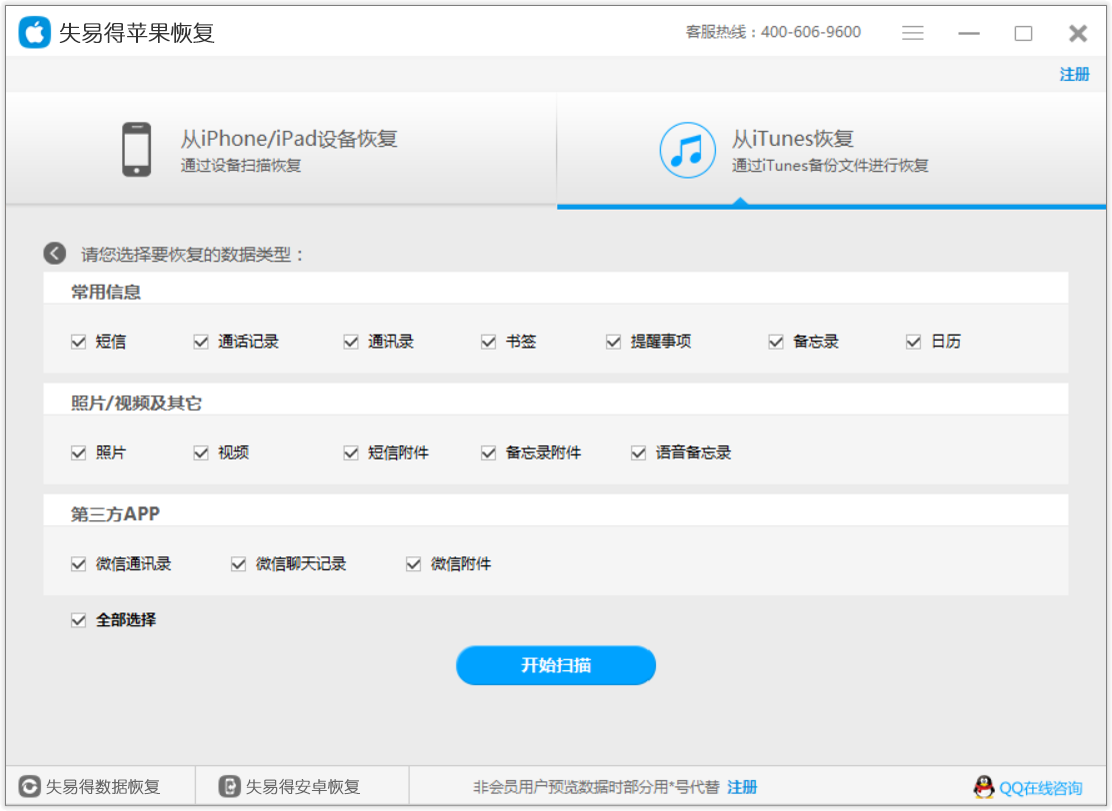Click the hamburger menu icon in the title bar

[913, 31]
